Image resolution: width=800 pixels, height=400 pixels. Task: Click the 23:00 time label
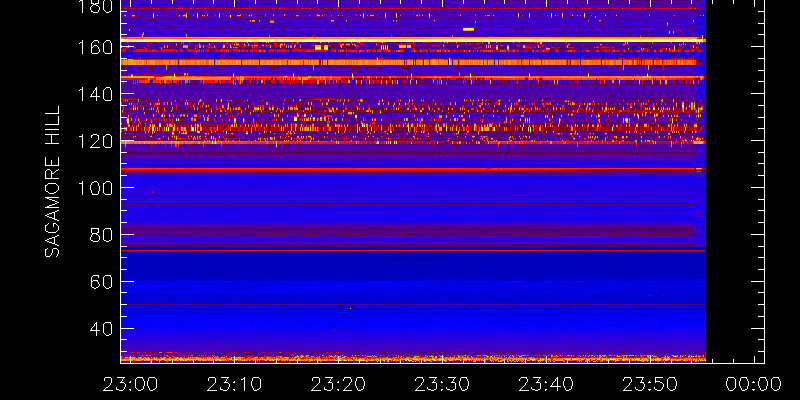pos(130,384)
